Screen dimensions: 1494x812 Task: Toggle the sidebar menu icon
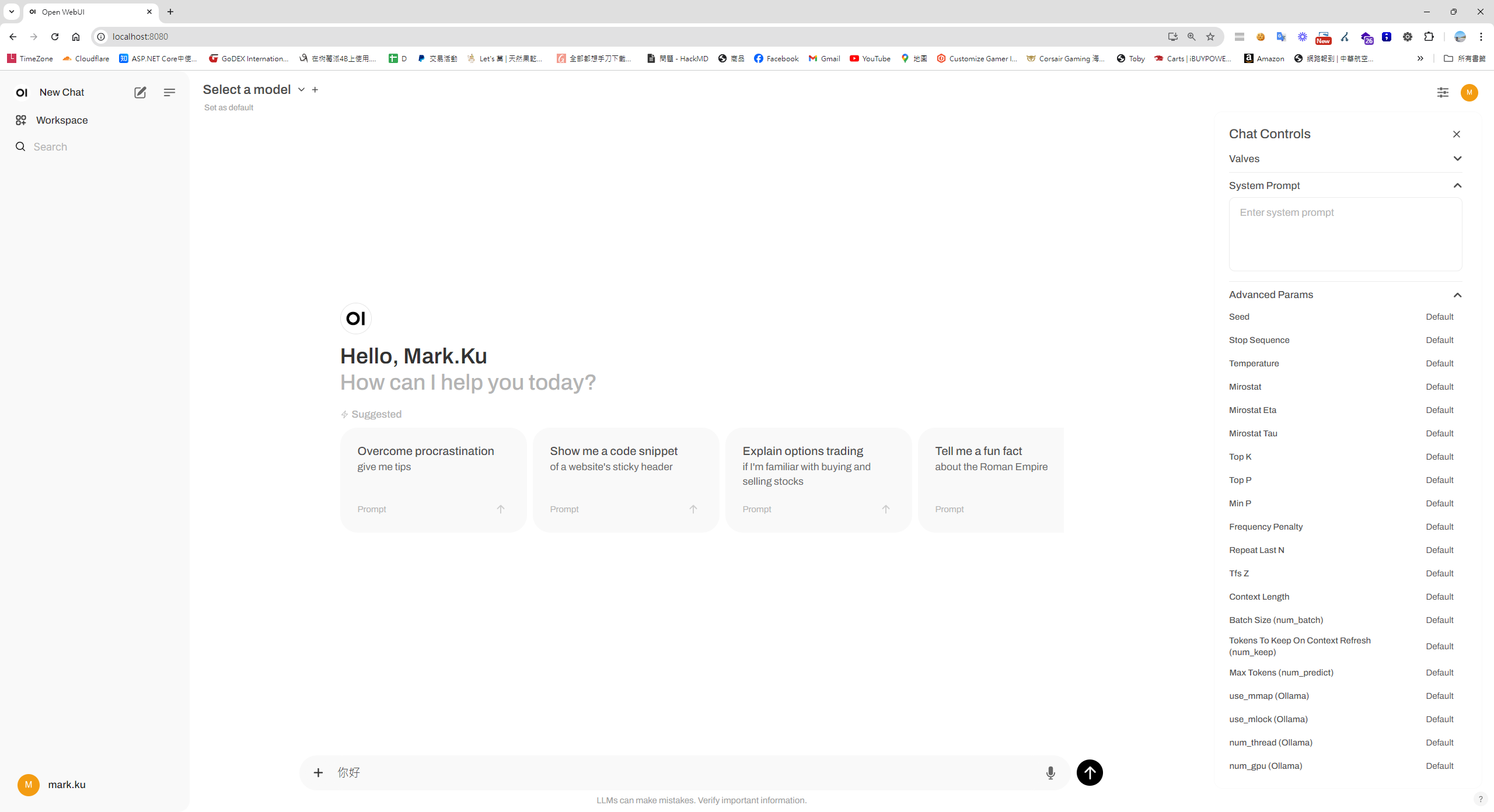click(x=169, y=92)
